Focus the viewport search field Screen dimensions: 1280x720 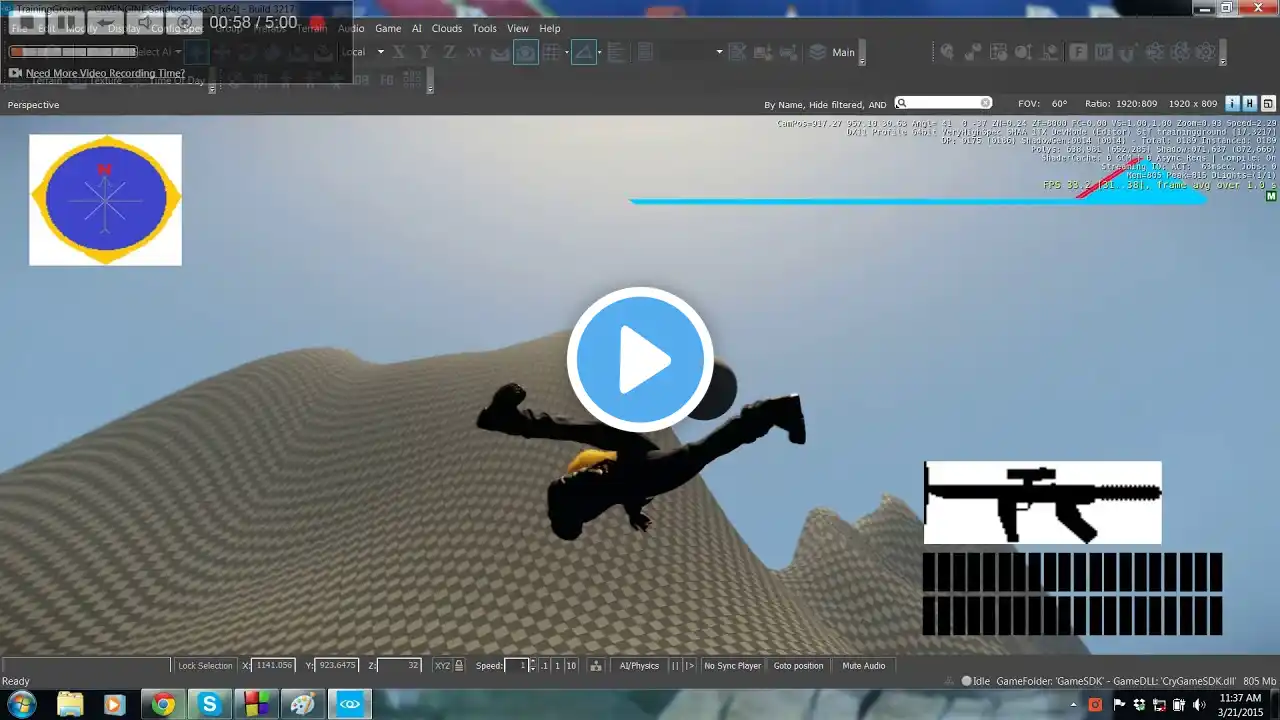pos(943,103)
